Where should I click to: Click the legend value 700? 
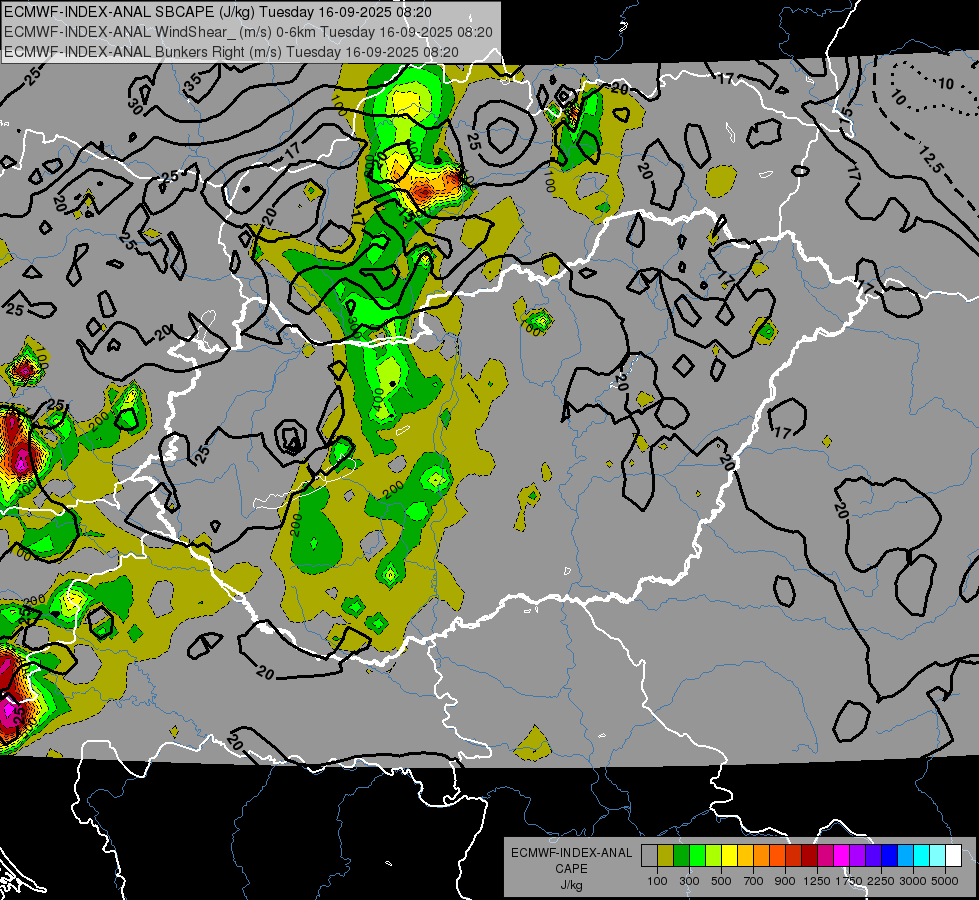point(754,881)
